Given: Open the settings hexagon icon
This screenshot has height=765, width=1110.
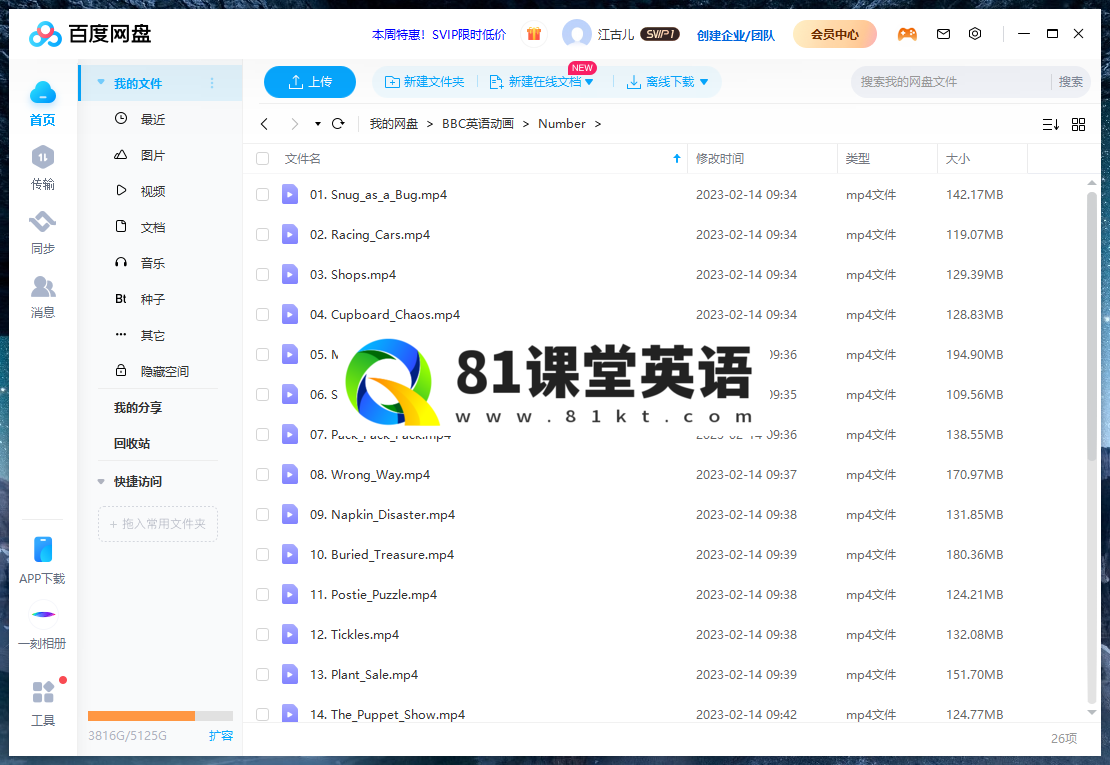Looking at the screenshot, I should [x=975, y=34].
